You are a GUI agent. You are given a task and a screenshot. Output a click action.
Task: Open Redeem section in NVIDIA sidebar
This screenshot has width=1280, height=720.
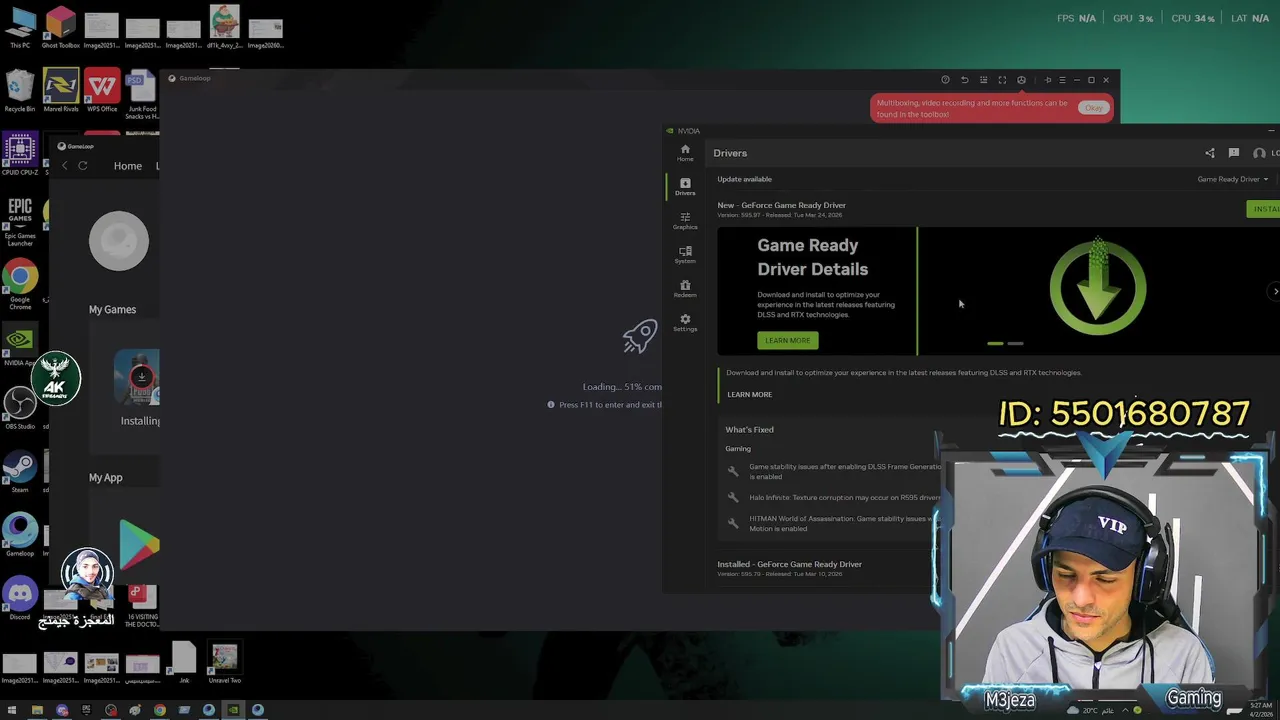point(685,288)
